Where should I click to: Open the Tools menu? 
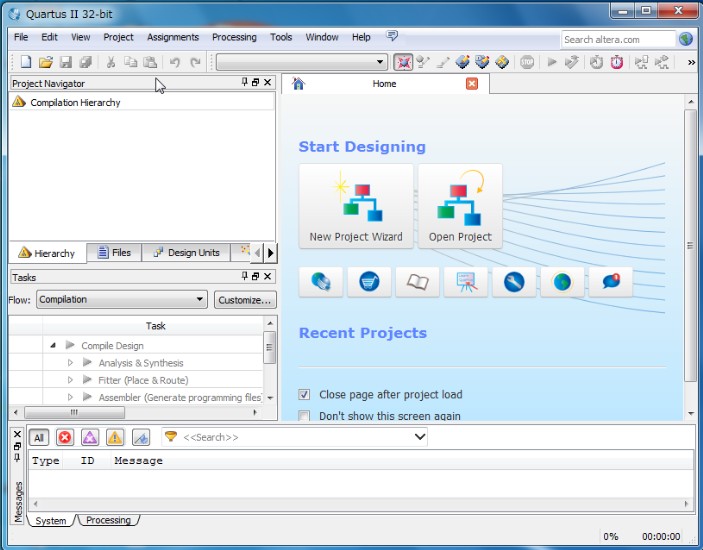281,37
